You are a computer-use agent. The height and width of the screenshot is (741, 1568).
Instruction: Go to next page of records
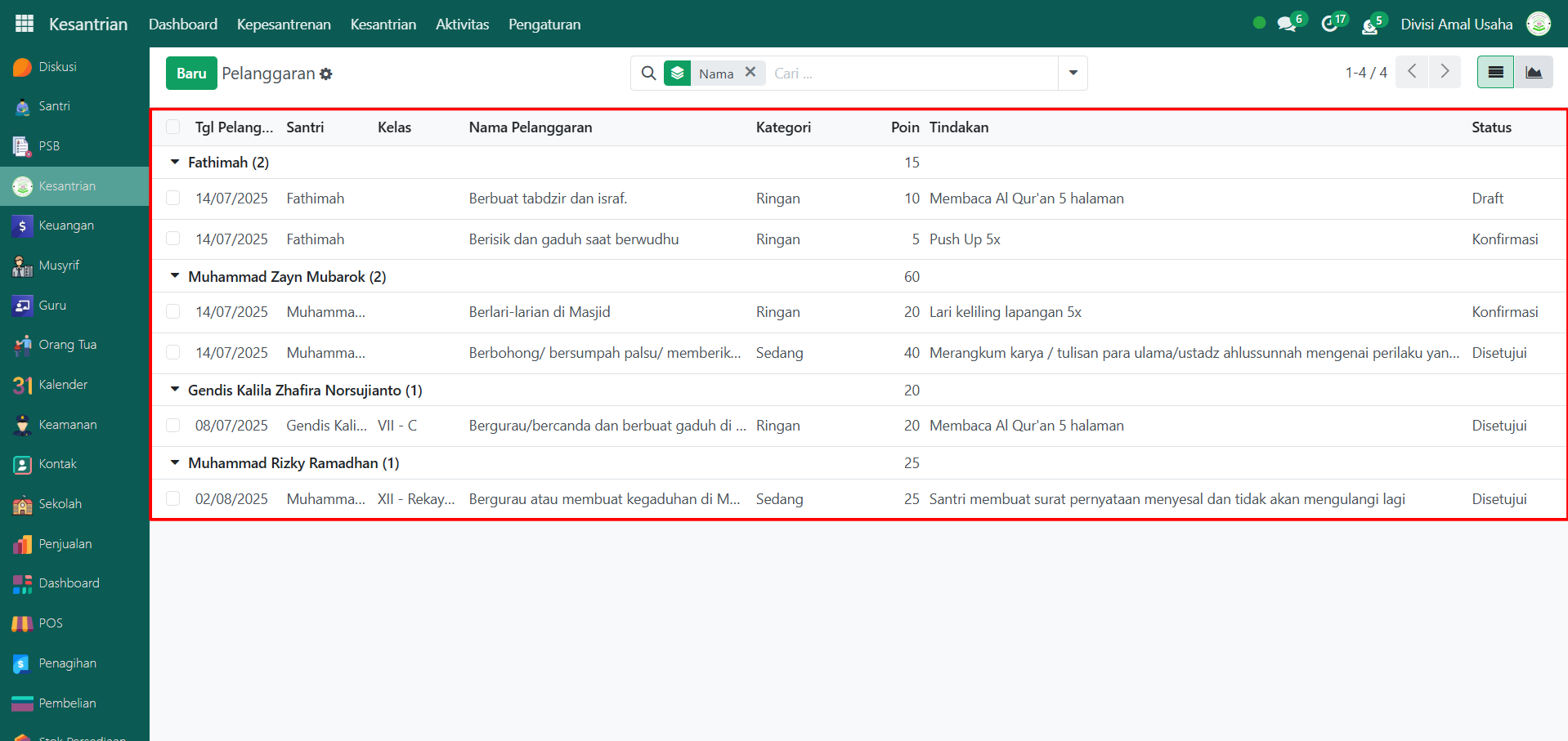(1445, 72)
